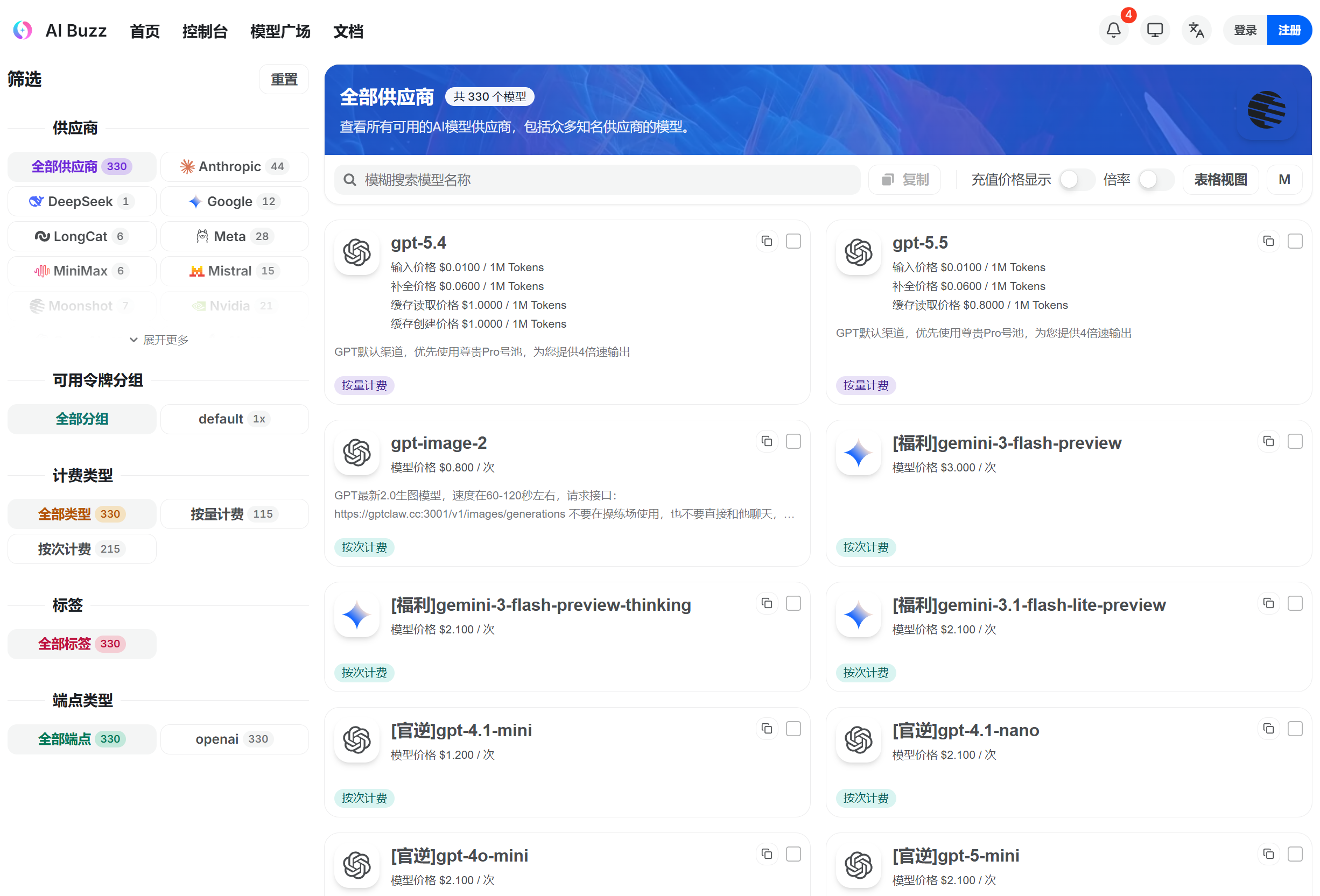This screenshot has width=1320, height=896.
Task: Check the gpt-image-2 selection checkbox
Action: pyautogui.click(x=794, y=441)
